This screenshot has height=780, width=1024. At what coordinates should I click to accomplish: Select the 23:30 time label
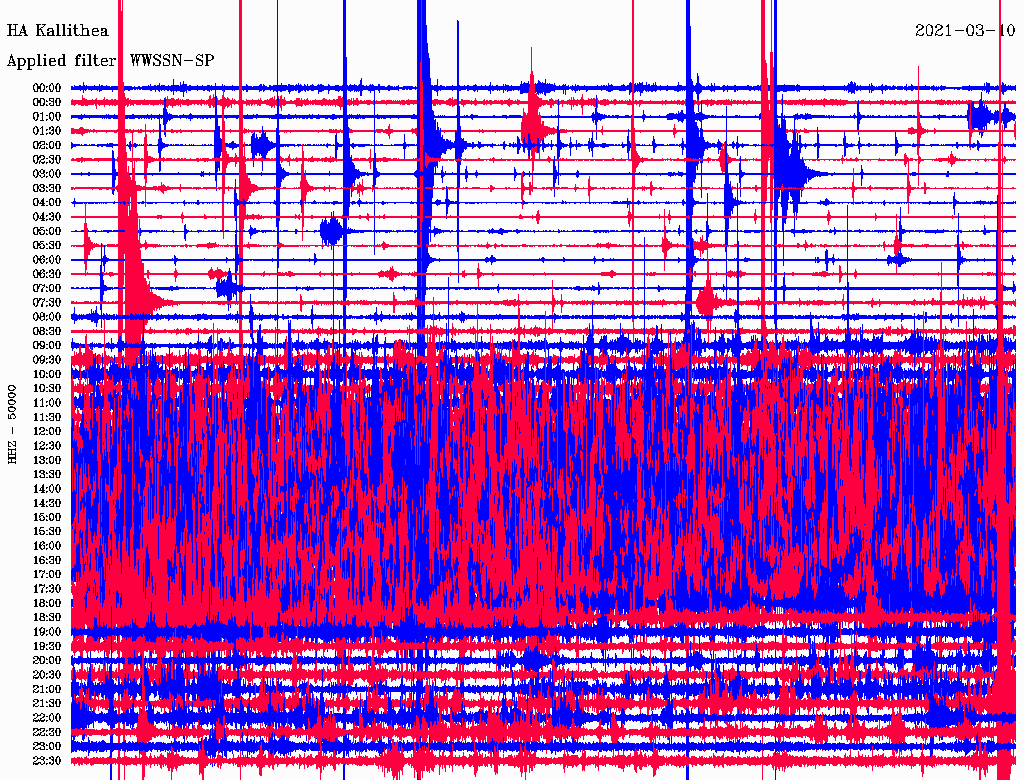tap(47, 761)
